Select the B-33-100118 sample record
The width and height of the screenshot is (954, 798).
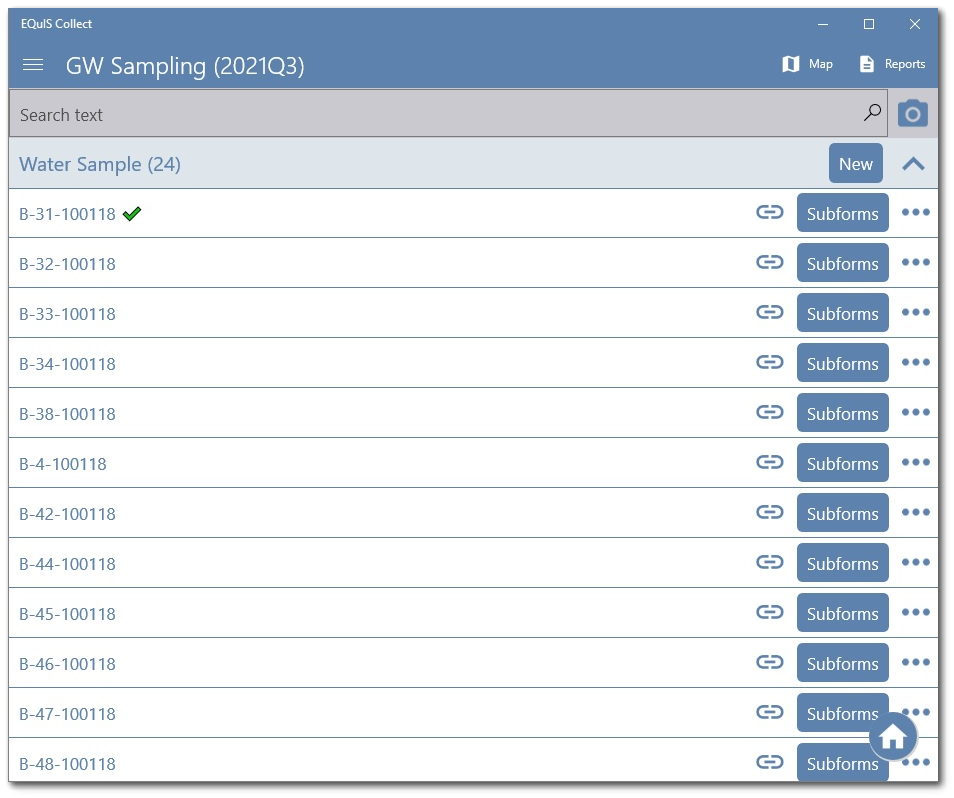(67, 313)
